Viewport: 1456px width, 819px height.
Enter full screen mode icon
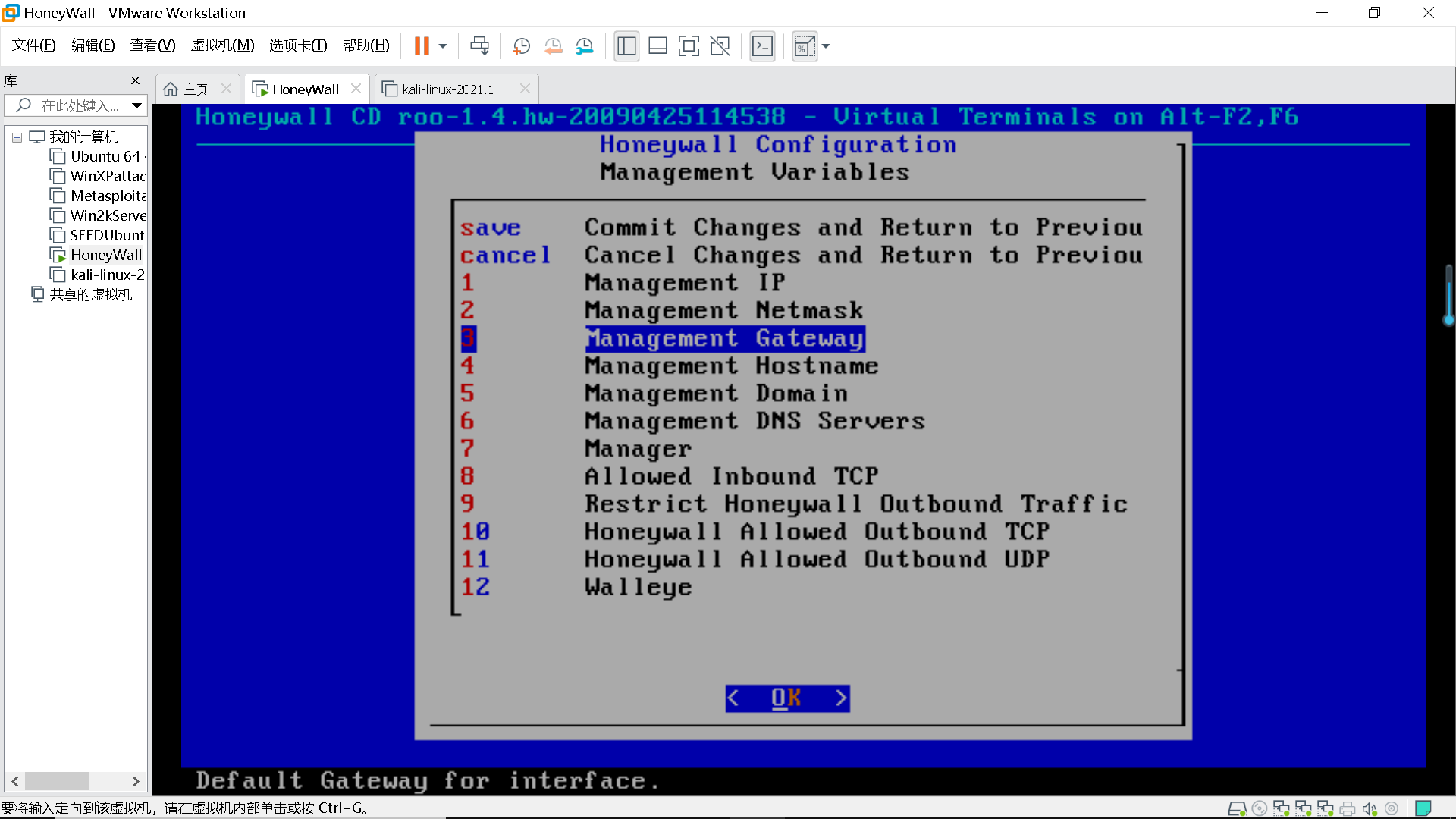689,46
